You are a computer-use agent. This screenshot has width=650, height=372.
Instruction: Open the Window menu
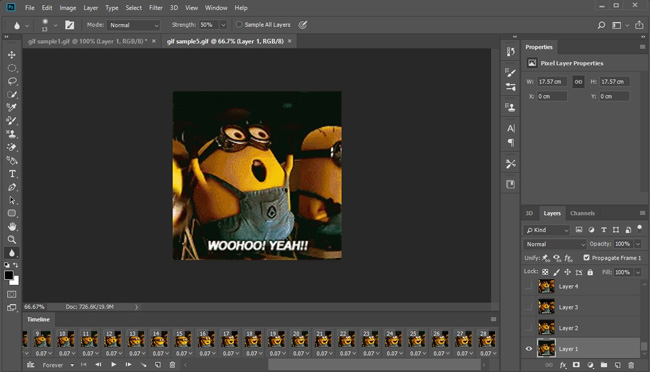point(216,8)
